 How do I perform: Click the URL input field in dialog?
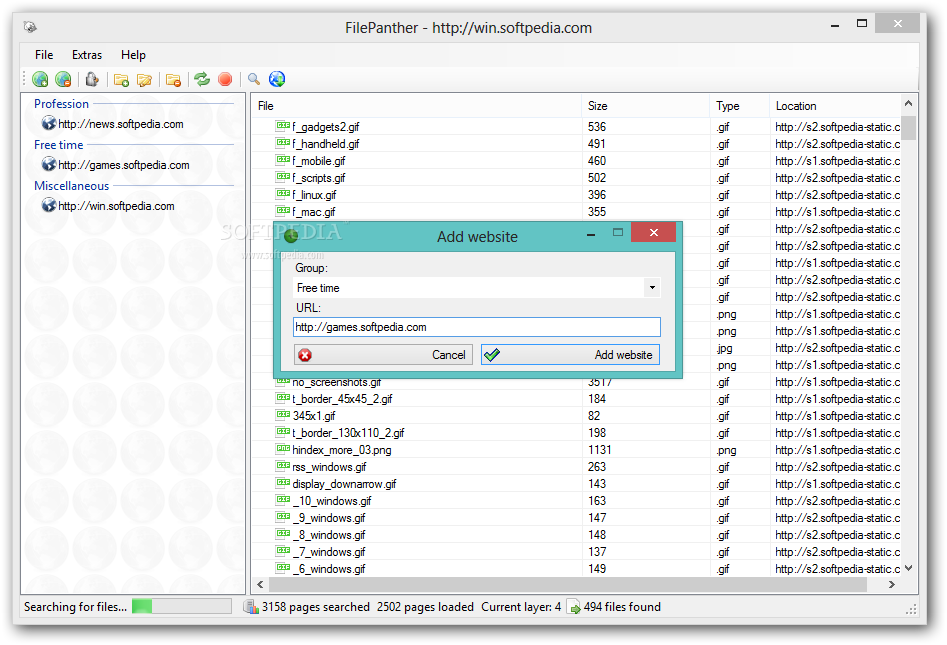click(477, 327)
